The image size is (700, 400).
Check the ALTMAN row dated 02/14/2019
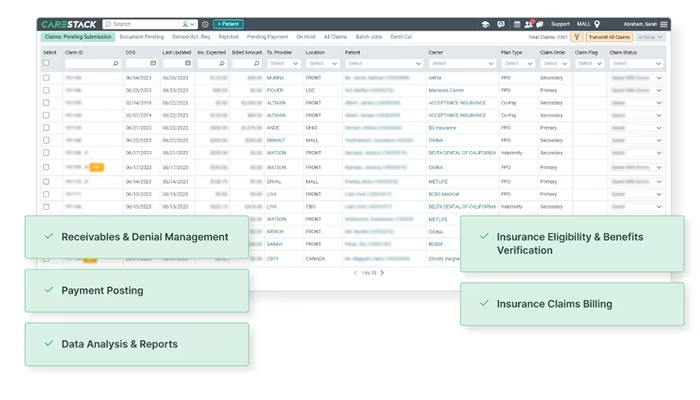pyautogui.click(x=46, y=103)
